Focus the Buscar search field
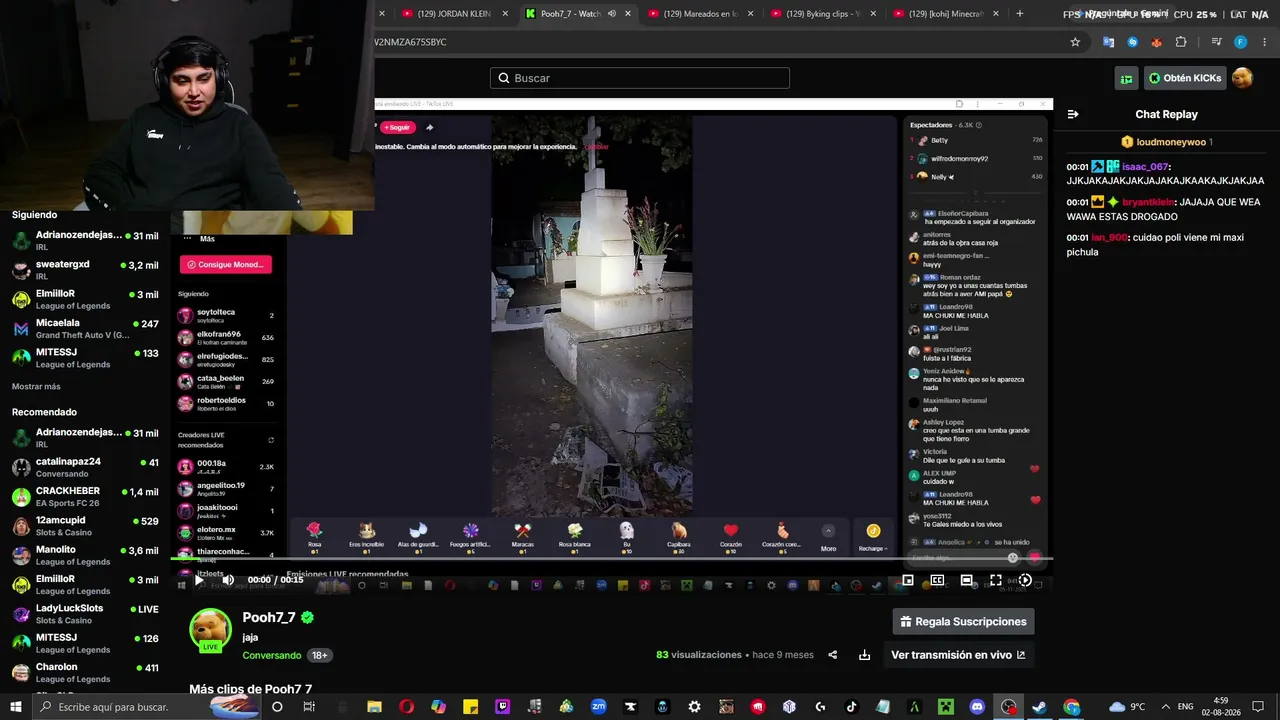This screenshot has height=720, width=1280. coord(640,78)
